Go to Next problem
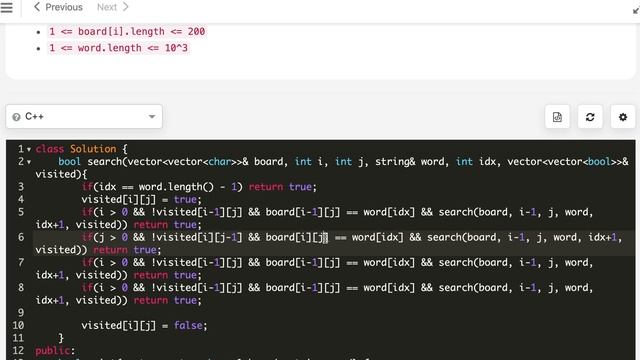The width and height of the screenshot is (640, 360). tap(113, 7)
